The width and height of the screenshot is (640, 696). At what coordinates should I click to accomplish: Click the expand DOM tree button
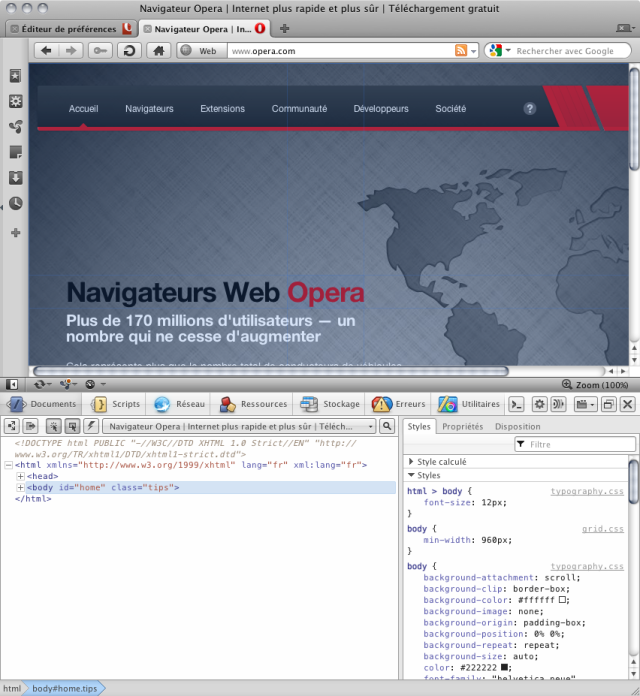pos(12,426)
